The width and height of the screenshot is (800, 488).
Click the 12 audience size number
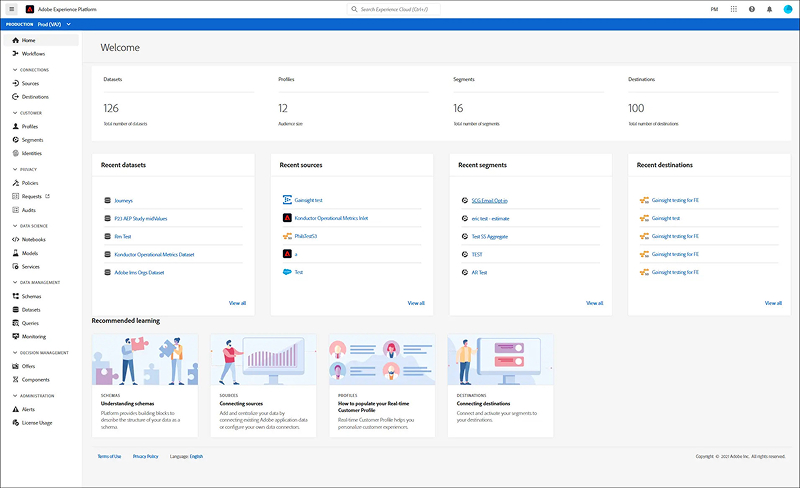click(x=283, y=108)
